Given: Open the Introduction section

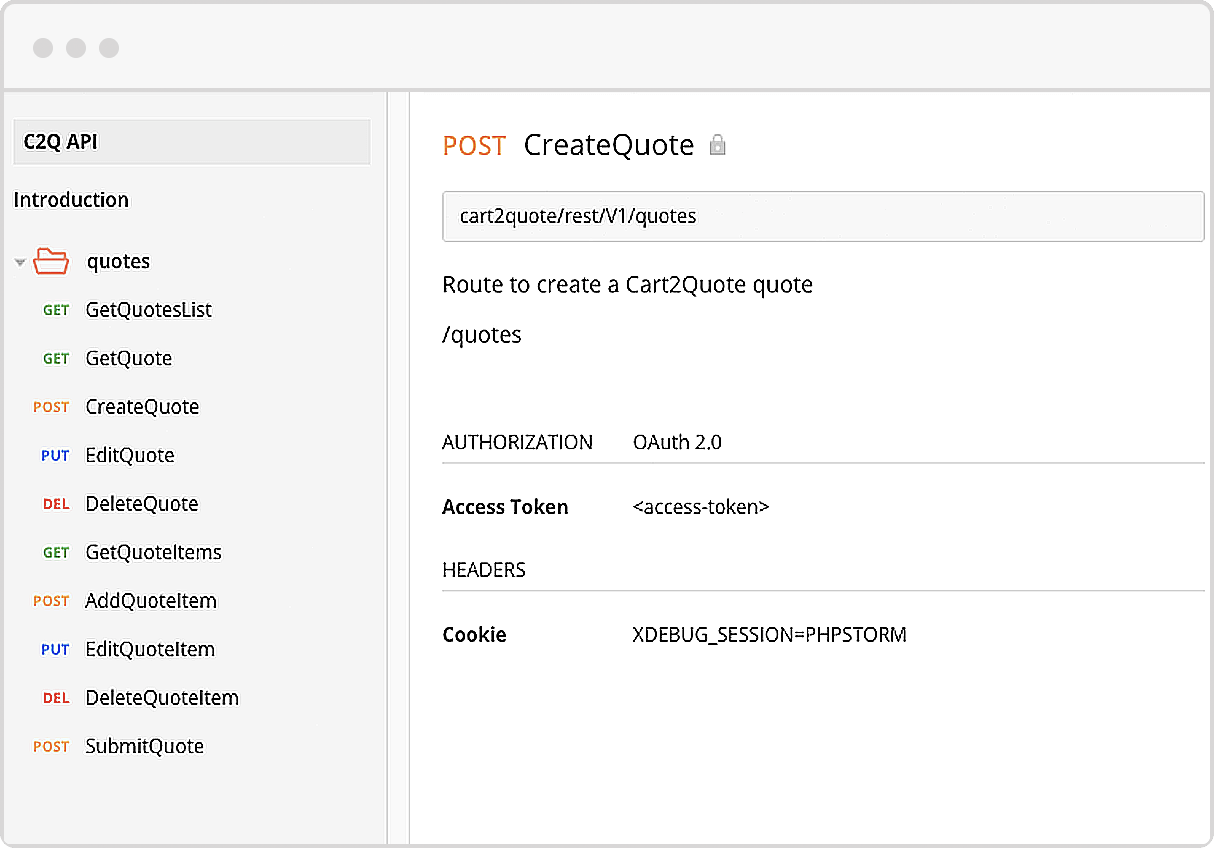Looking at the screenshot, I should pos(71,200).
